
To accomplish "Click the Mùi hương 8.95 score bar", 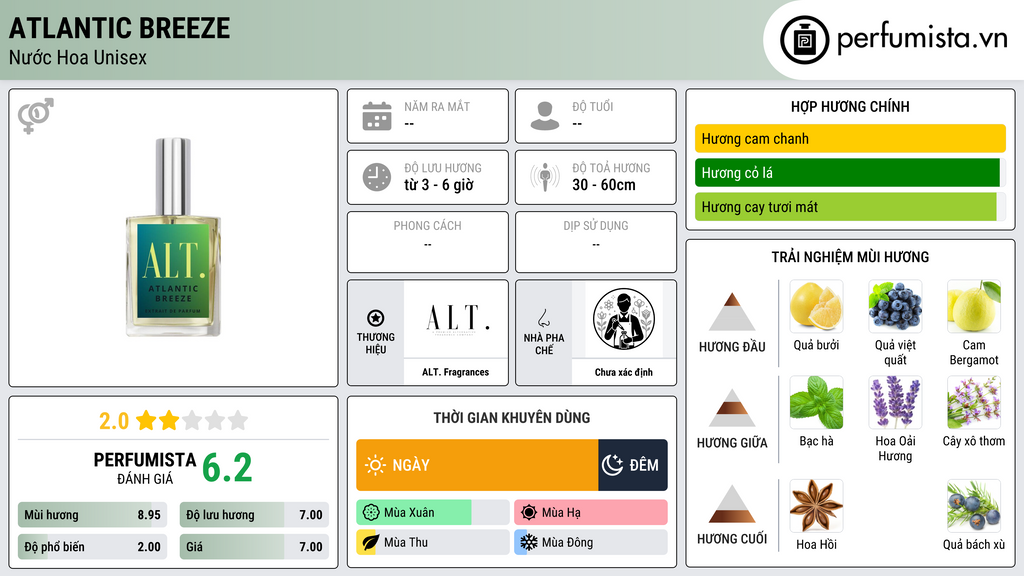I will (93, 515).
